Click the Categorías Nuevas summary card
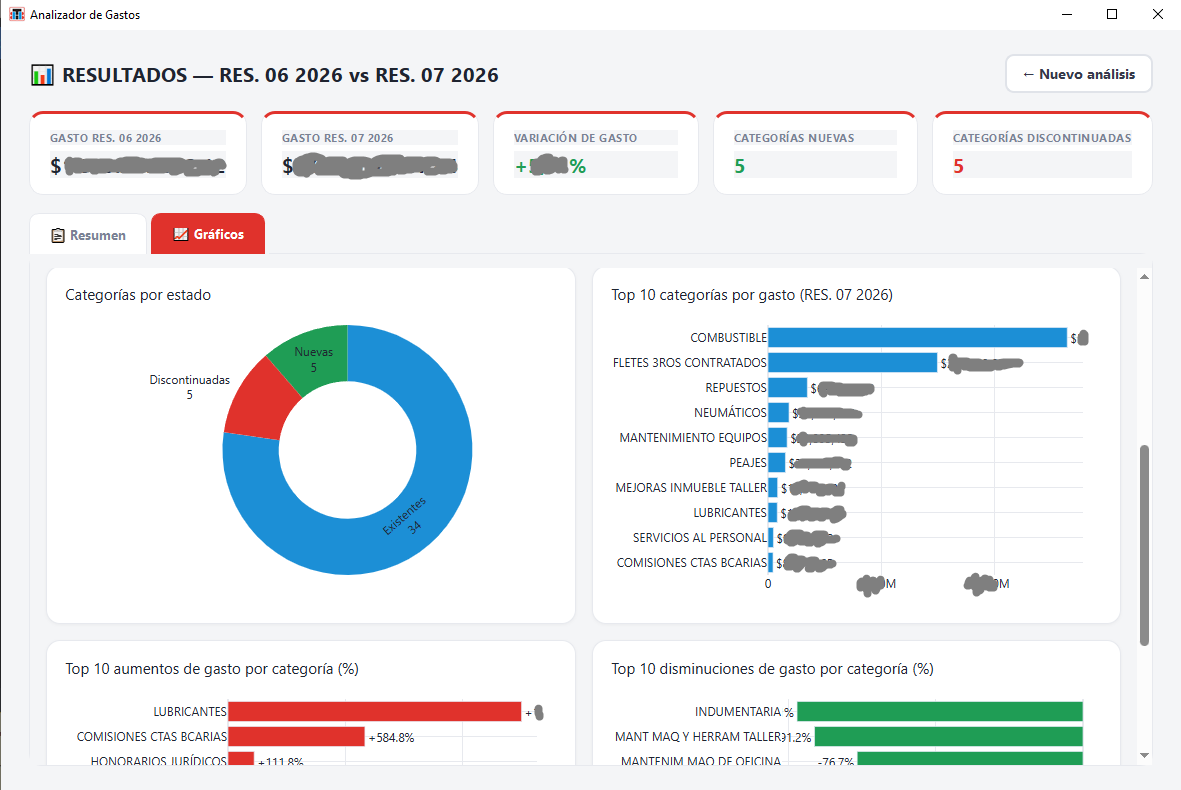Screen dimensions: 1181x790 pos(815,153)
